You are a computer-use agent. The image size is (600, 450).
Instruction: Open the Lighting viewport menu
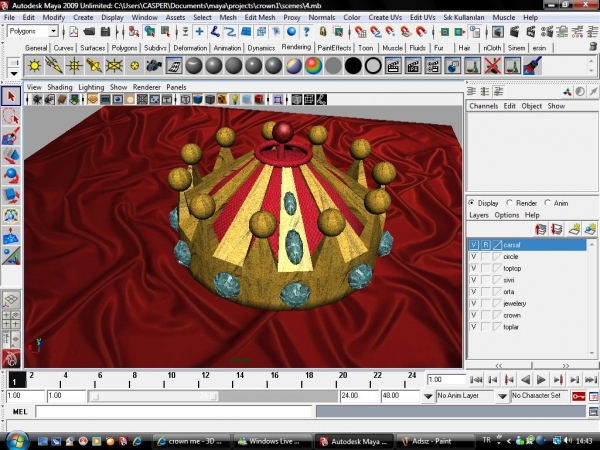[x=91, y=87]
